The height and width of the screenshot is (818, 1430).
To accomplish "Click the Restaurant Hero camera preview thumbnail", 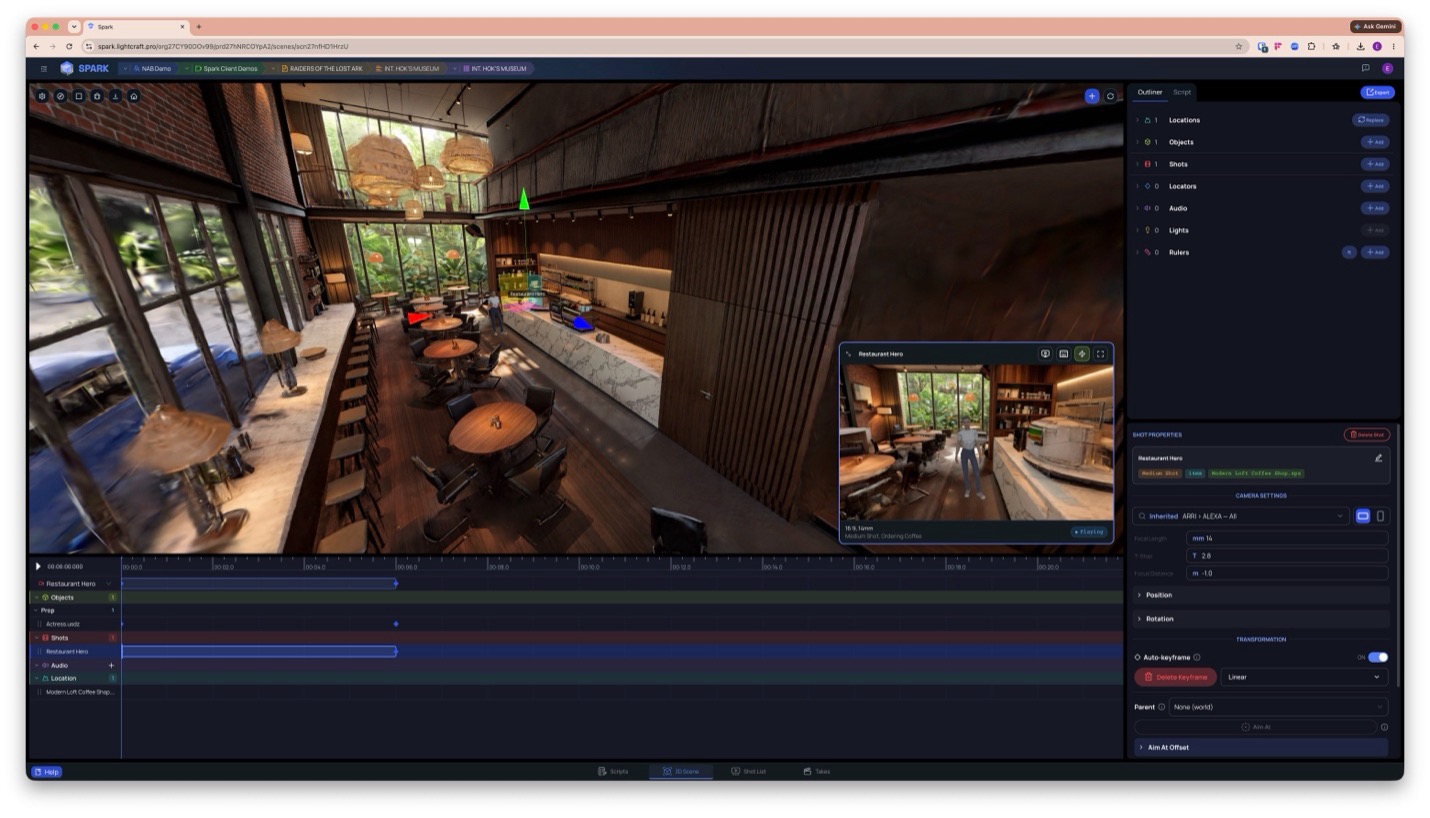I will 976,442.
